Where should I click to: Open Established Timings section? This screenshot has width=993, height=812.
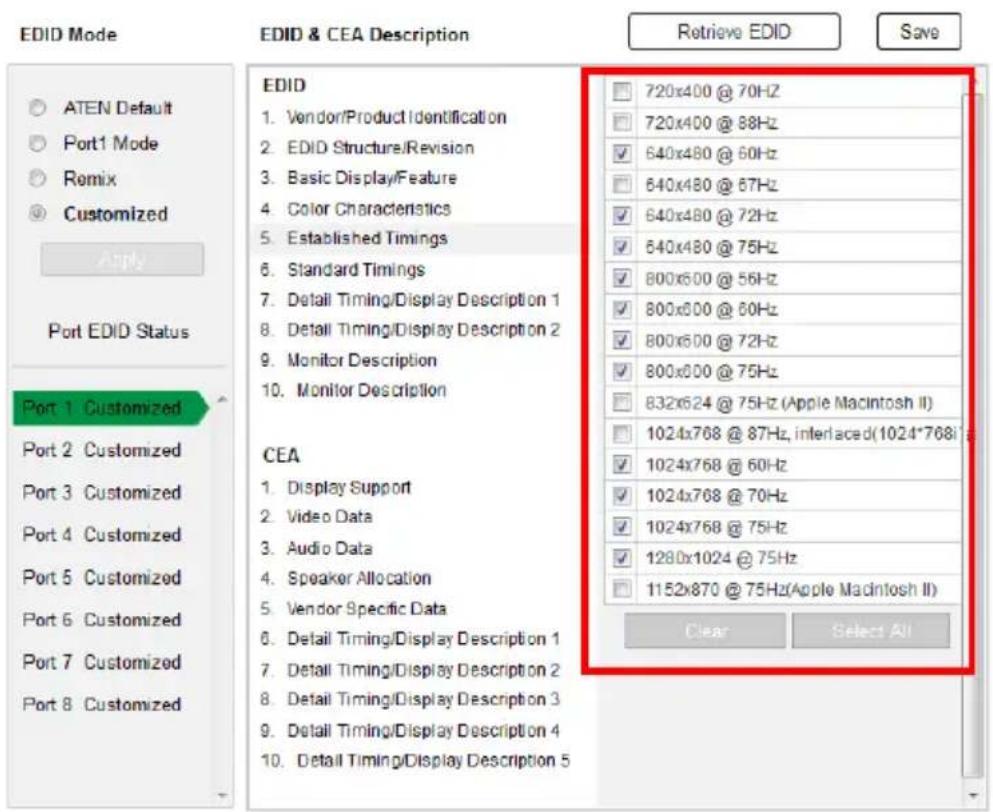pyautogui.click(x=353, y=238)
